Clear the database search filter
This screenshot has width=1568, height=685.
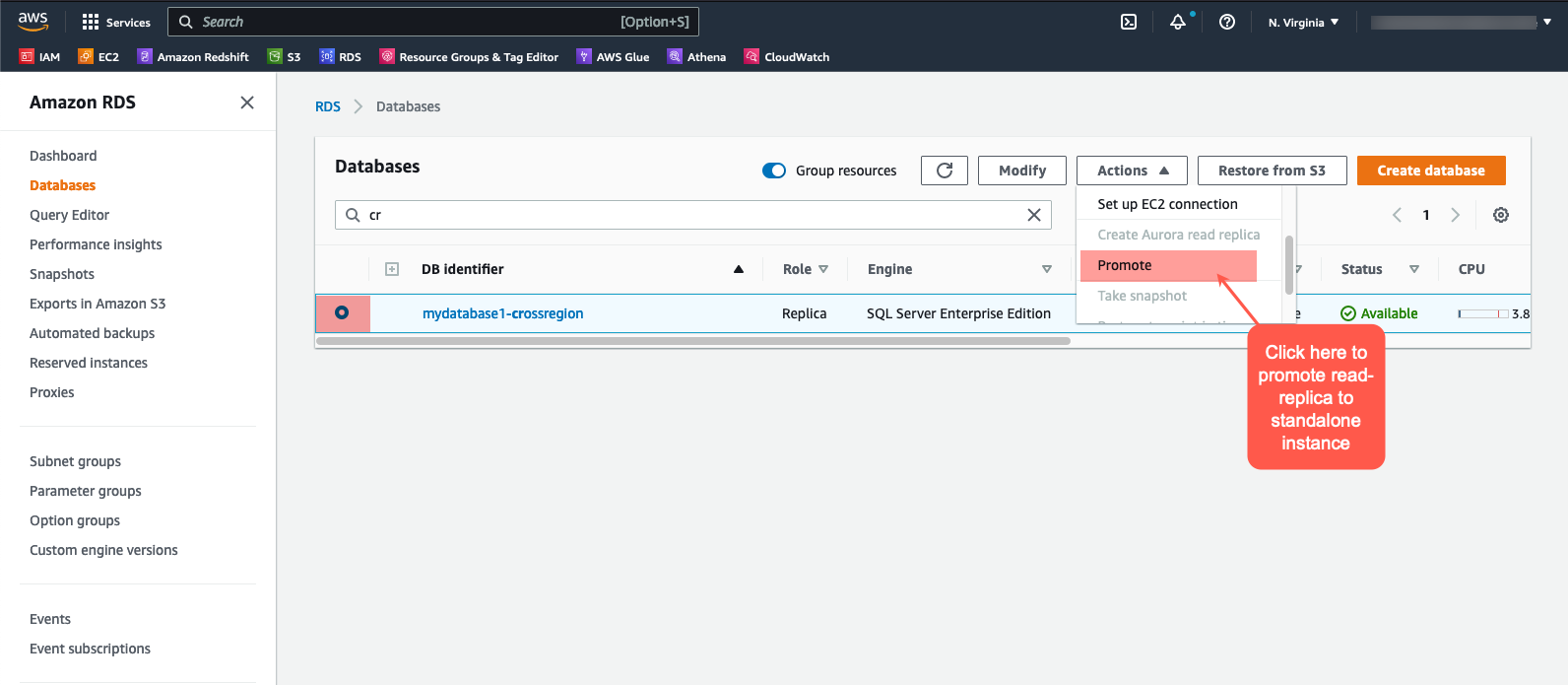click(1034, 215)
